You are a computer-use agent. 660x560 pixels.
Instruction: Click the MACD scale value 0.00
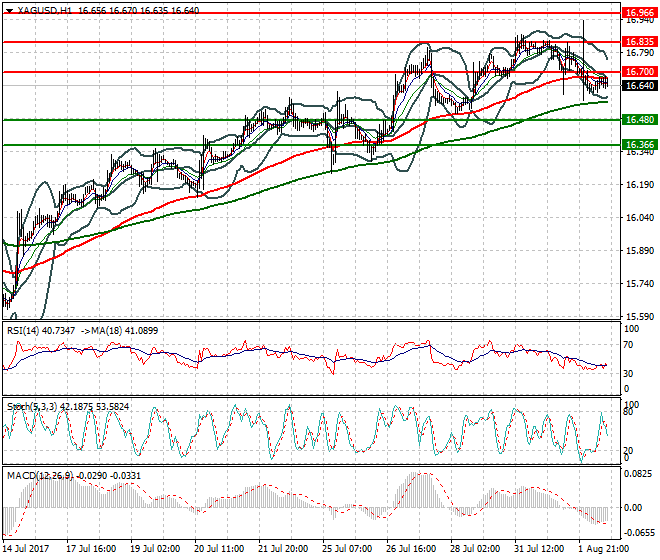tap(633, 507)
